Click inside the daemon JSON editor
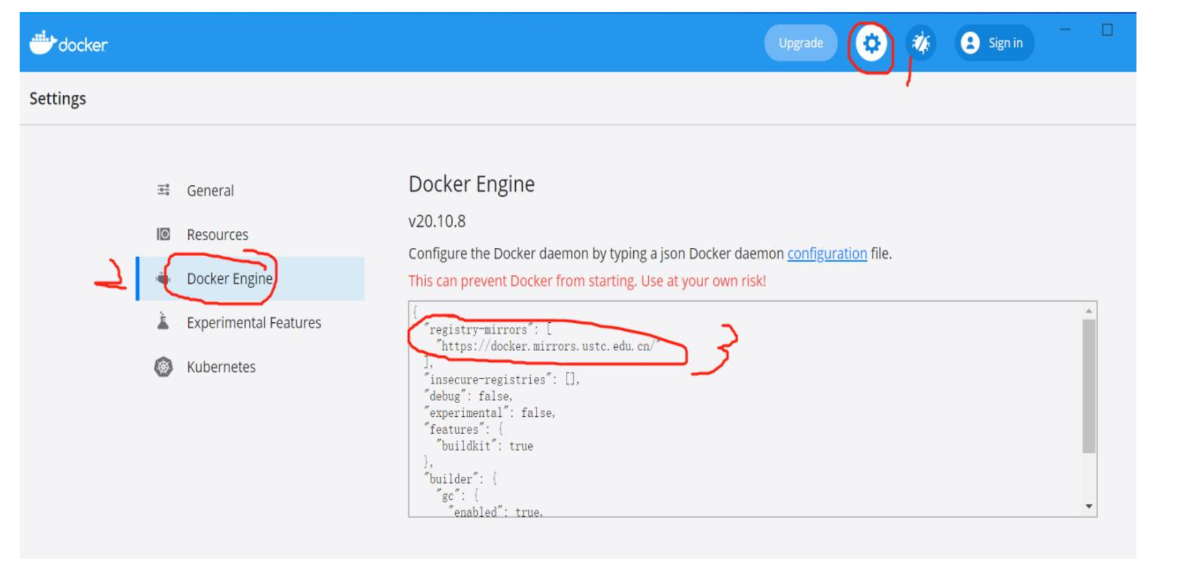The image size is (1183, 576). (752, 408)
